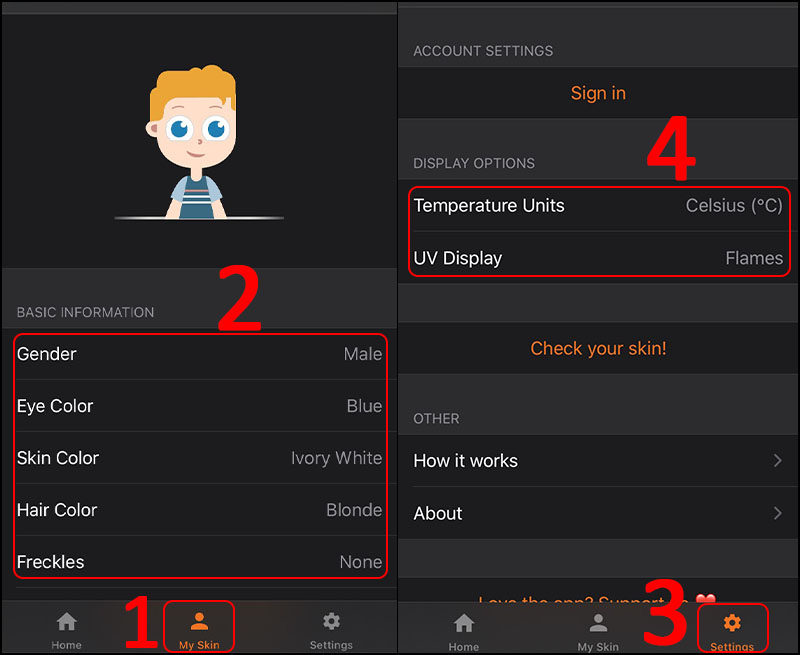The height and width of the screenshot is (655, 800).
Task: Tap the My Skin tab label on left screen
Action: coord(199,645)
